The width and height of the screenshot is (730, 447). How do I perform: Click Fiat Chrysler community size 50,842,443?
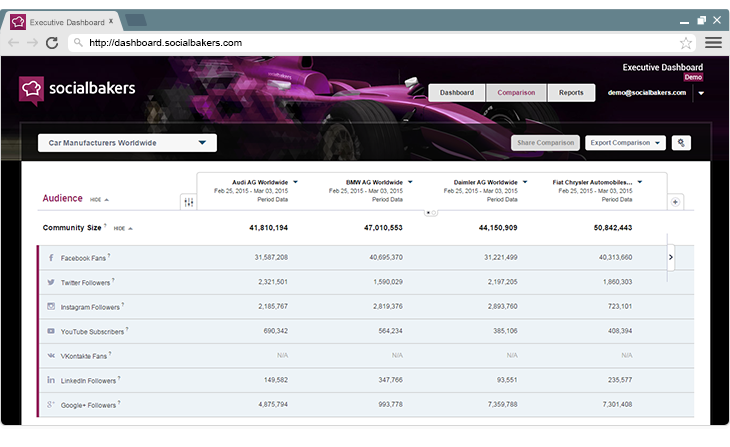(613, 228)
